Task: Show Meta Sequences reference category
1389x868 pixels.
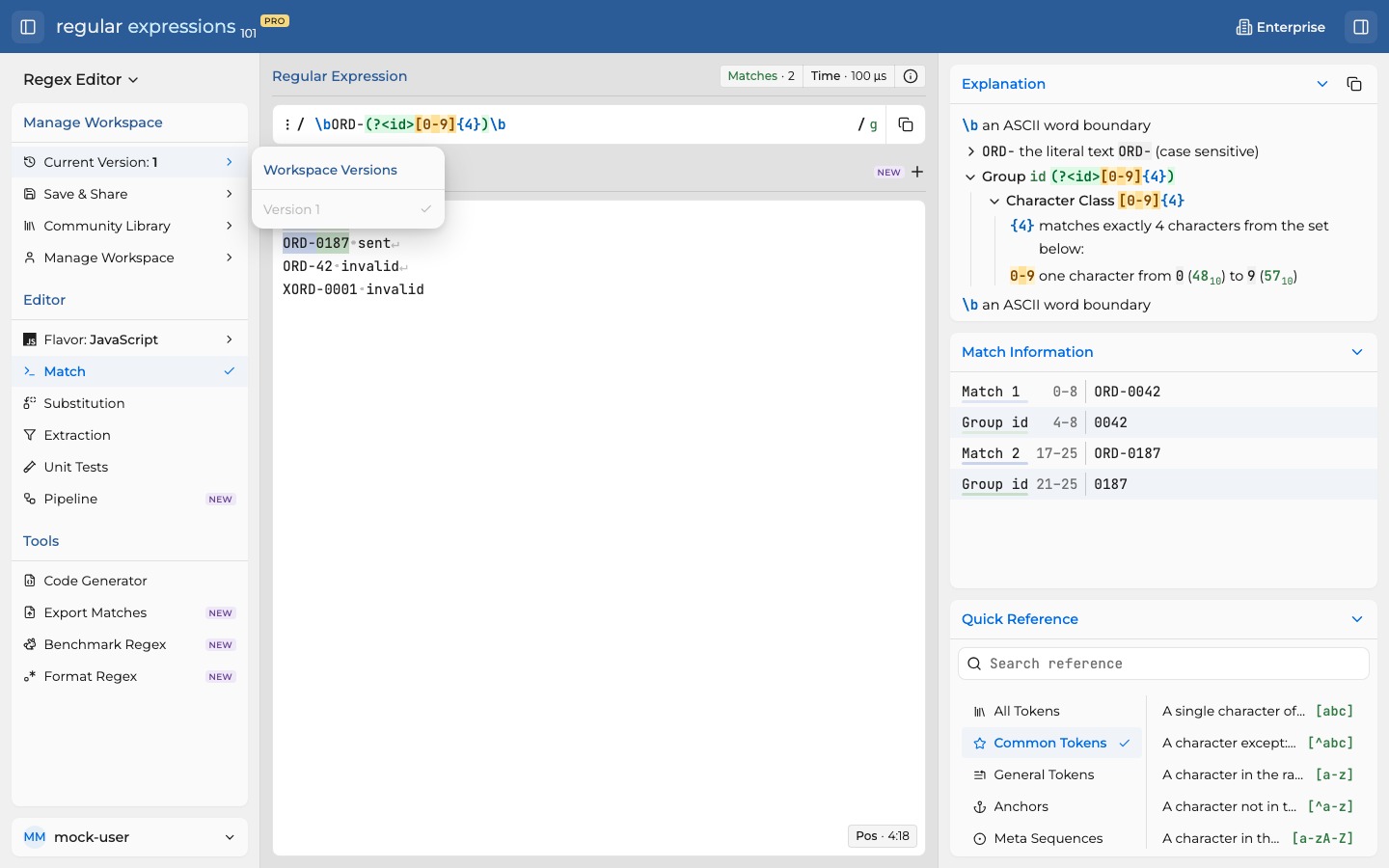Action: pos(1051,838)
